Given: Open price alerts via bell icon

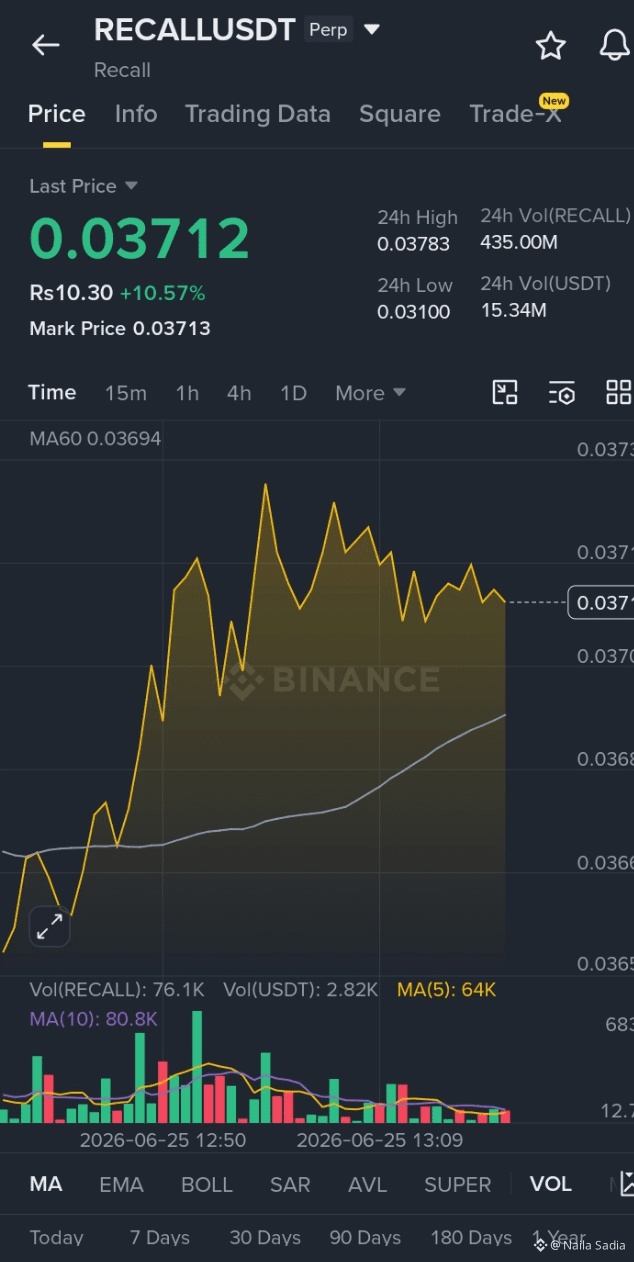Looking at the screenshot, I should pyautogui.click(x=614, y=45).
